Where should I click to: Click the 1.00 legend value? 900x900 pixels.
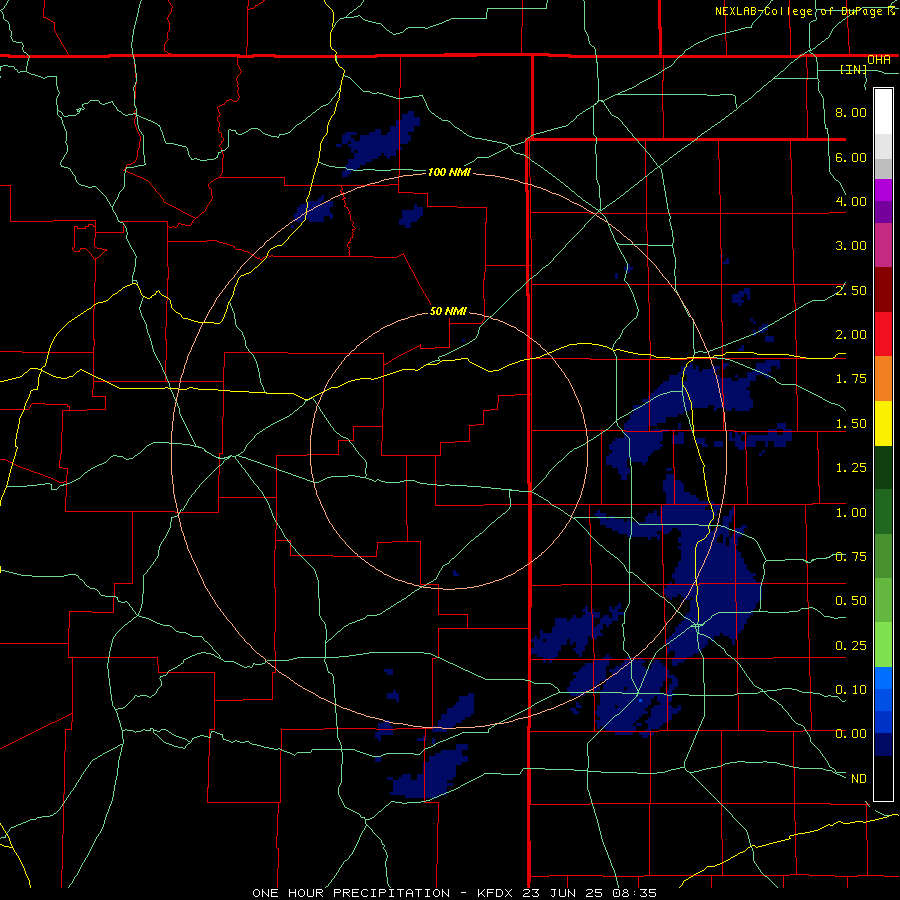pos(851,513)
